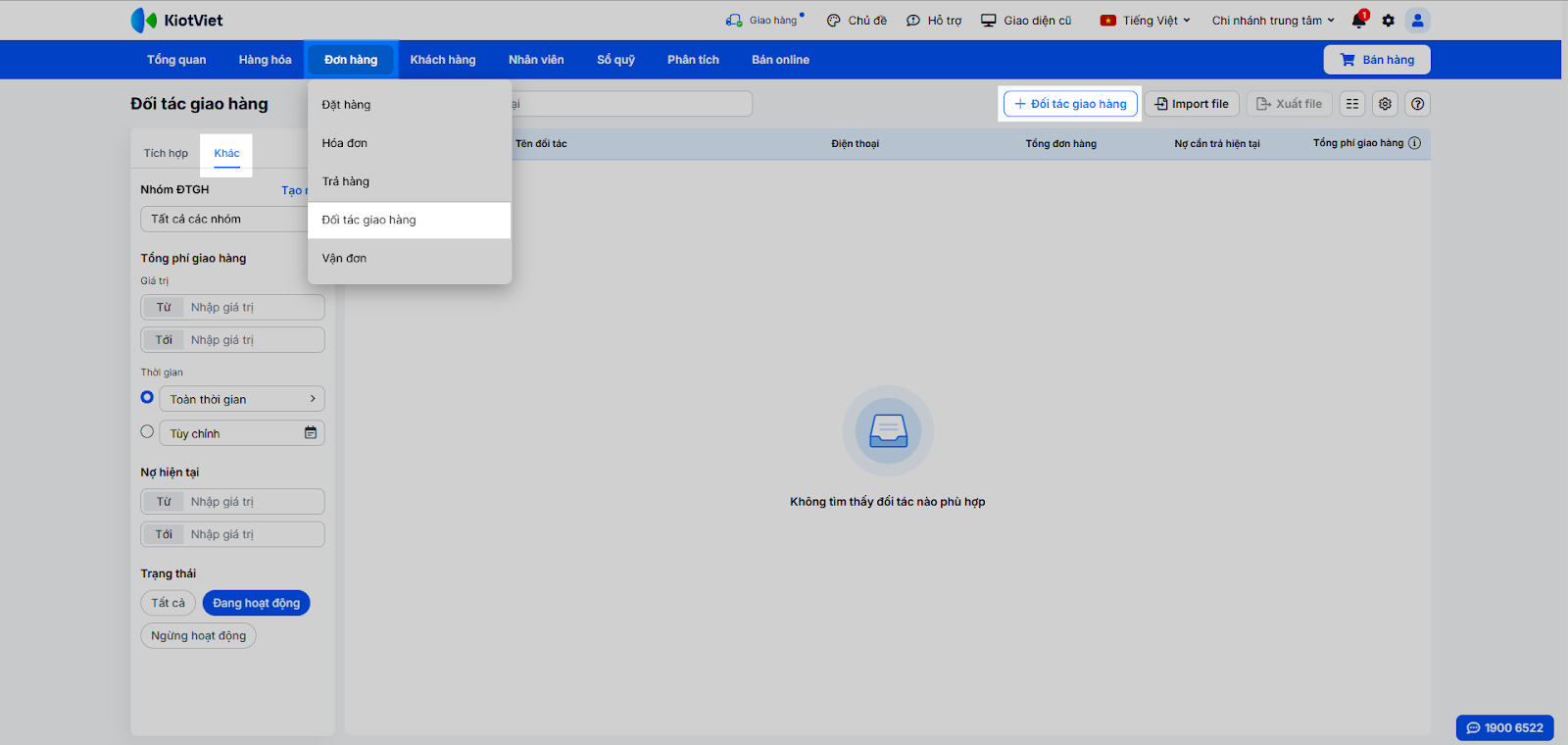Open the settings gear in top bar
This screenshot has width=1568, height=745.
(1388, 21)
